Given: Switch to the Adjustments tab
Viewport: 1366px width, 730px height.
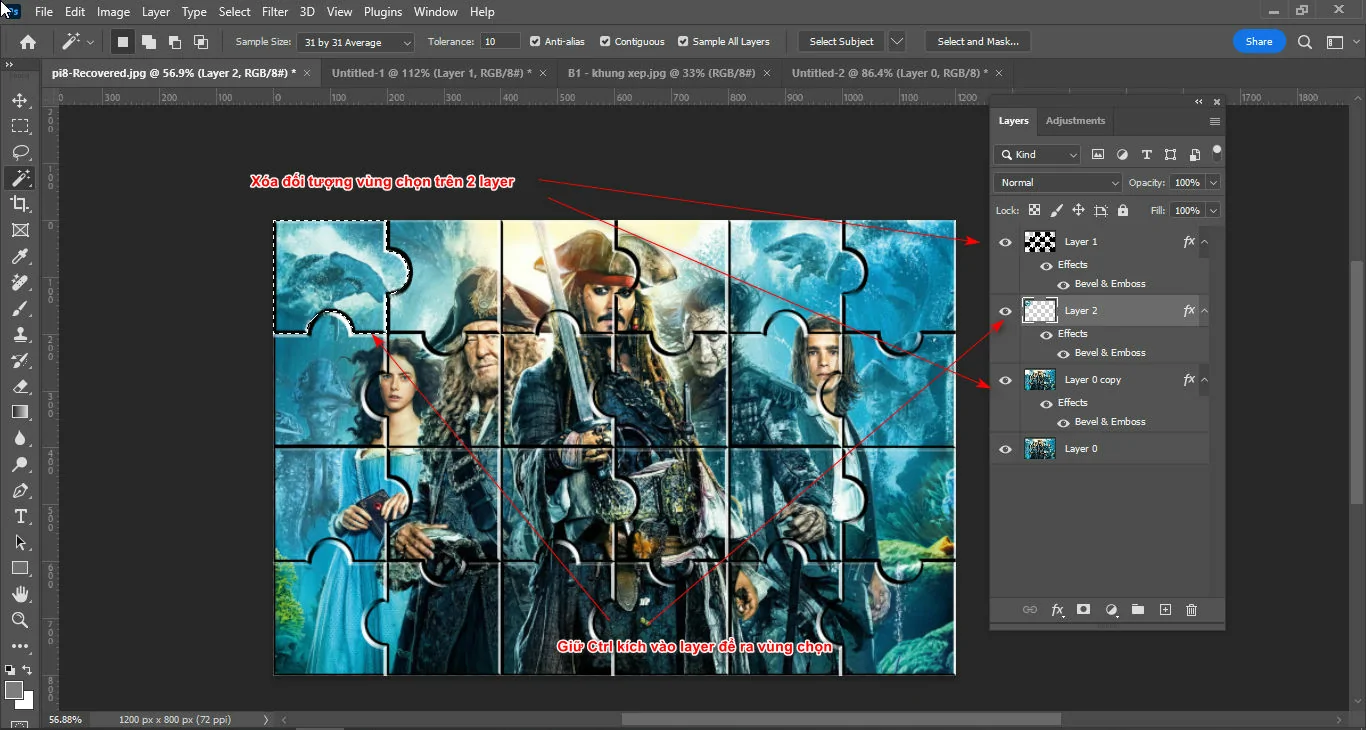Looking at the screenshot, I should pos(1075,120).
